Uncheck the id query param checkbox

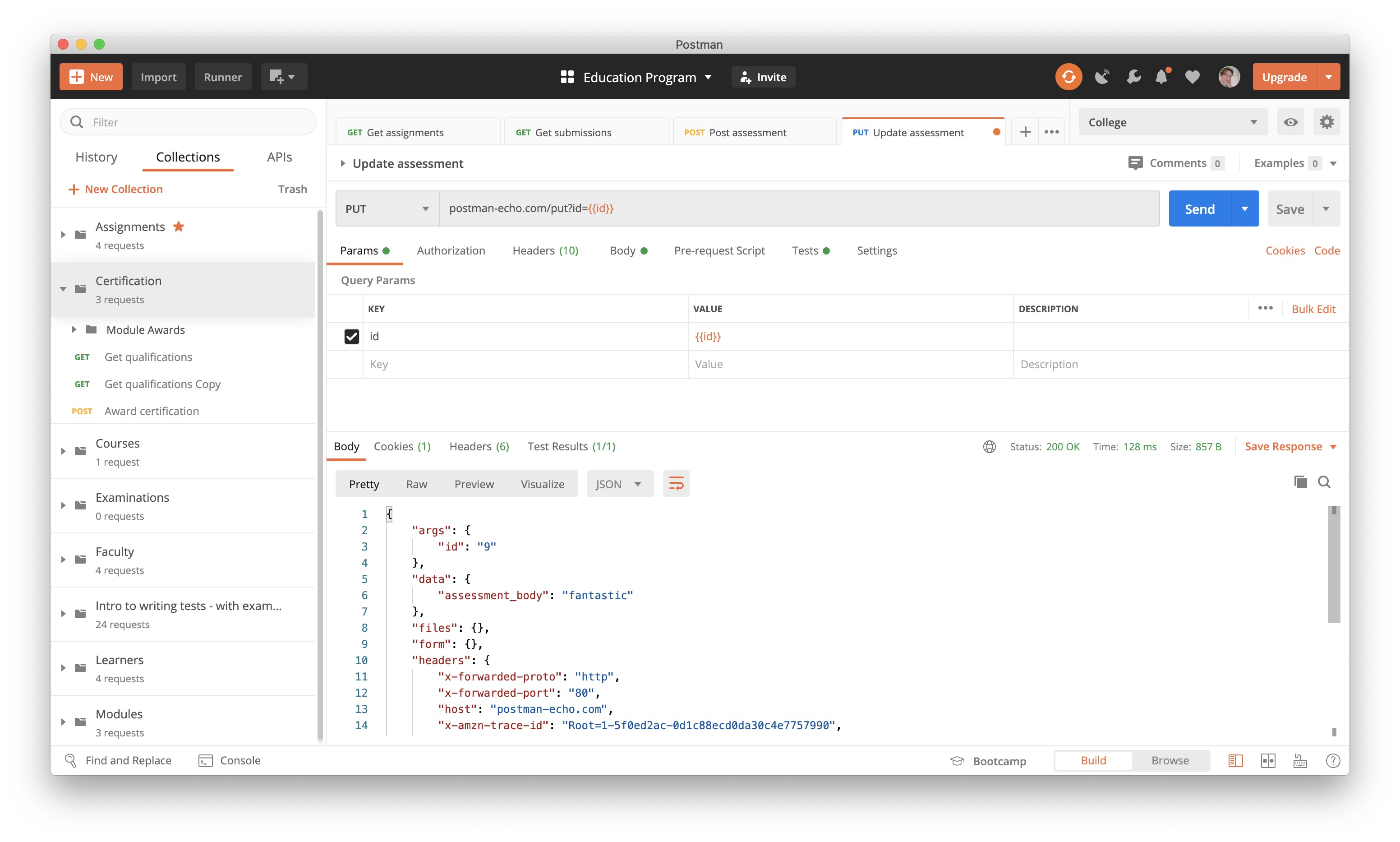[351, 337]
